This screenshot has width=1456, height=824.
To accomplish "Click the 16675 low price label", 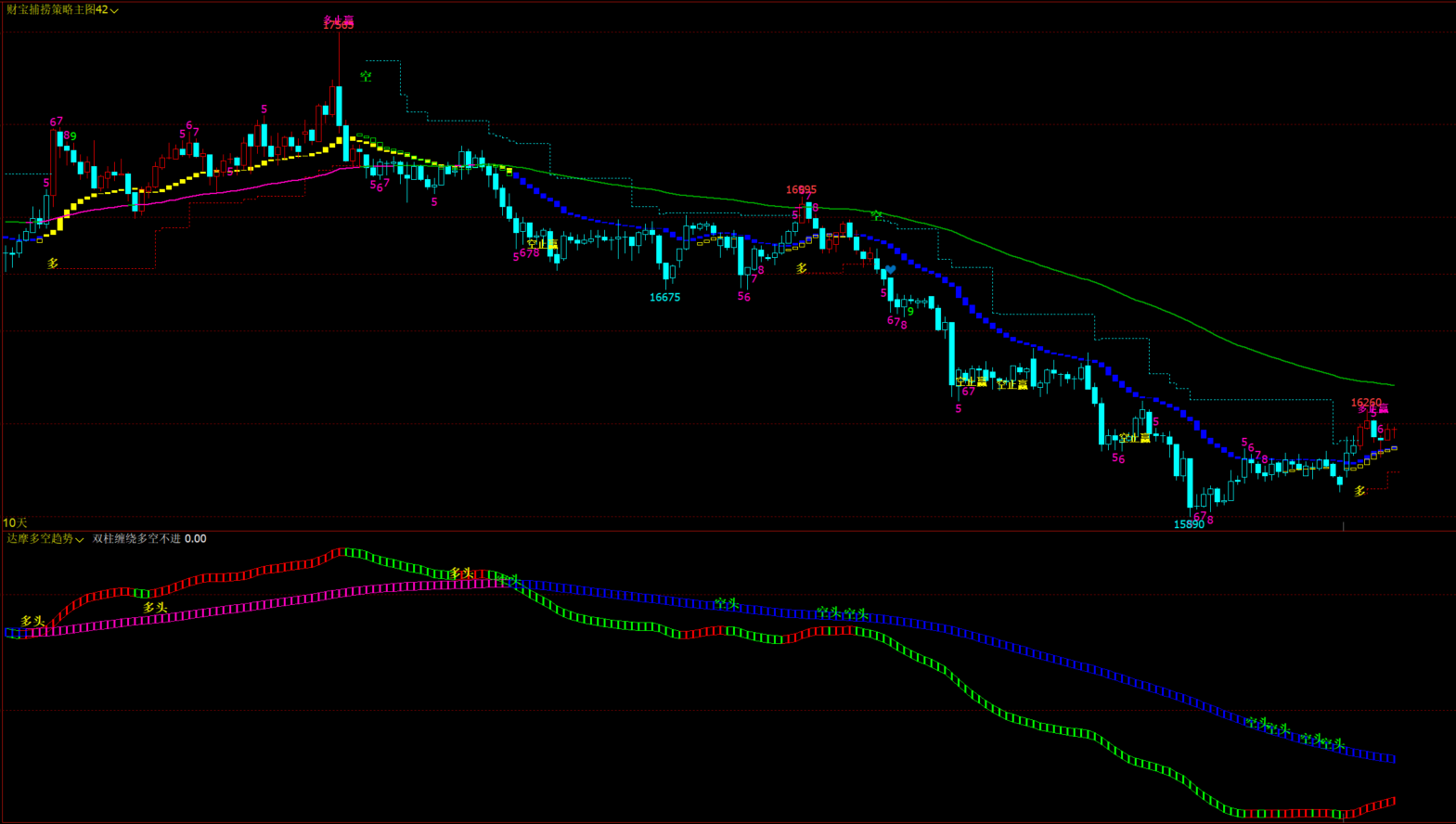I will 664,298.
